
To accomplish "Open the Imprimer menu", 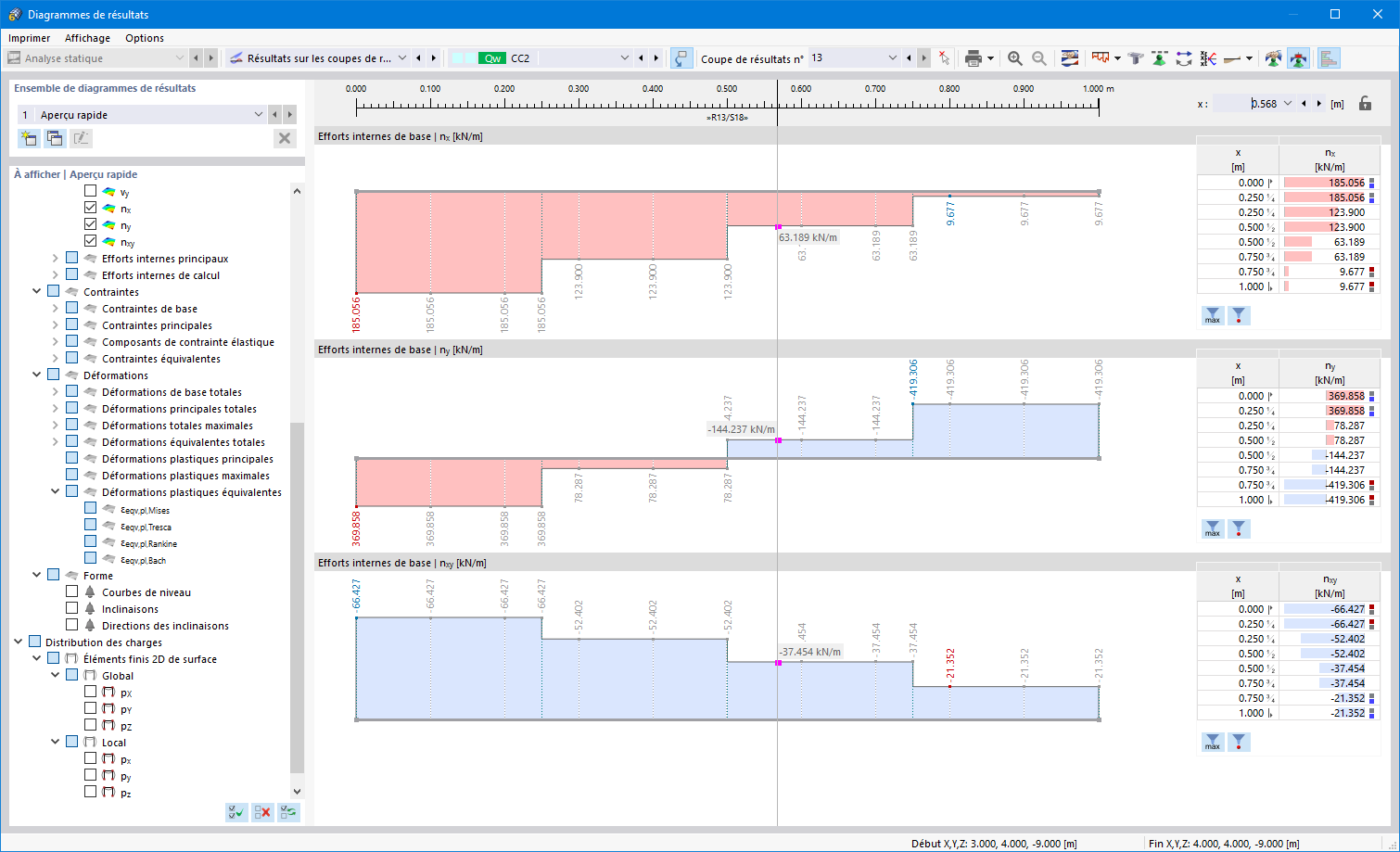I will click(30, 38).
